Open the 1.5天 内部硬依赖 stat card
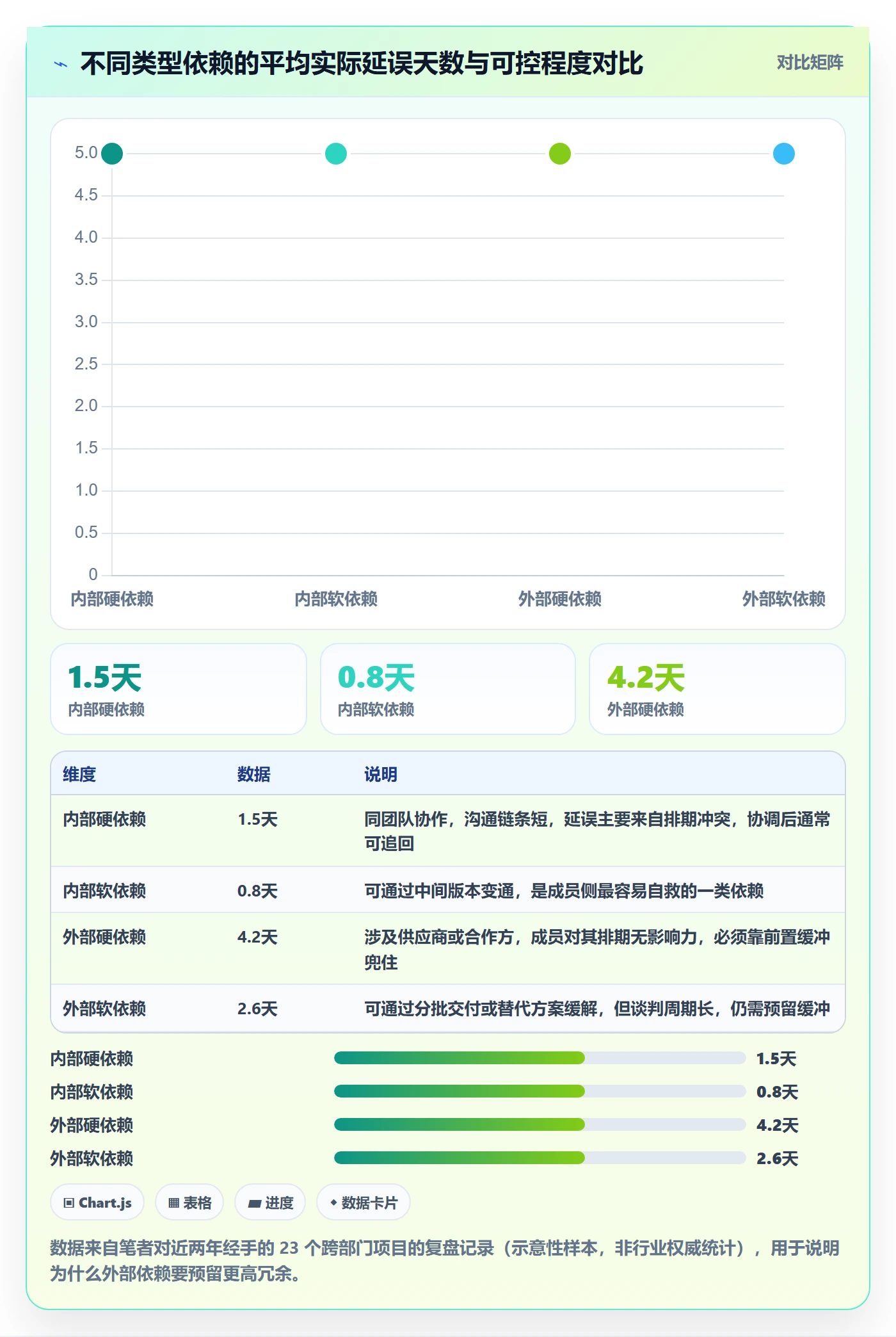The height and width of the screenshot is (1337, 896). coord(179,689)
